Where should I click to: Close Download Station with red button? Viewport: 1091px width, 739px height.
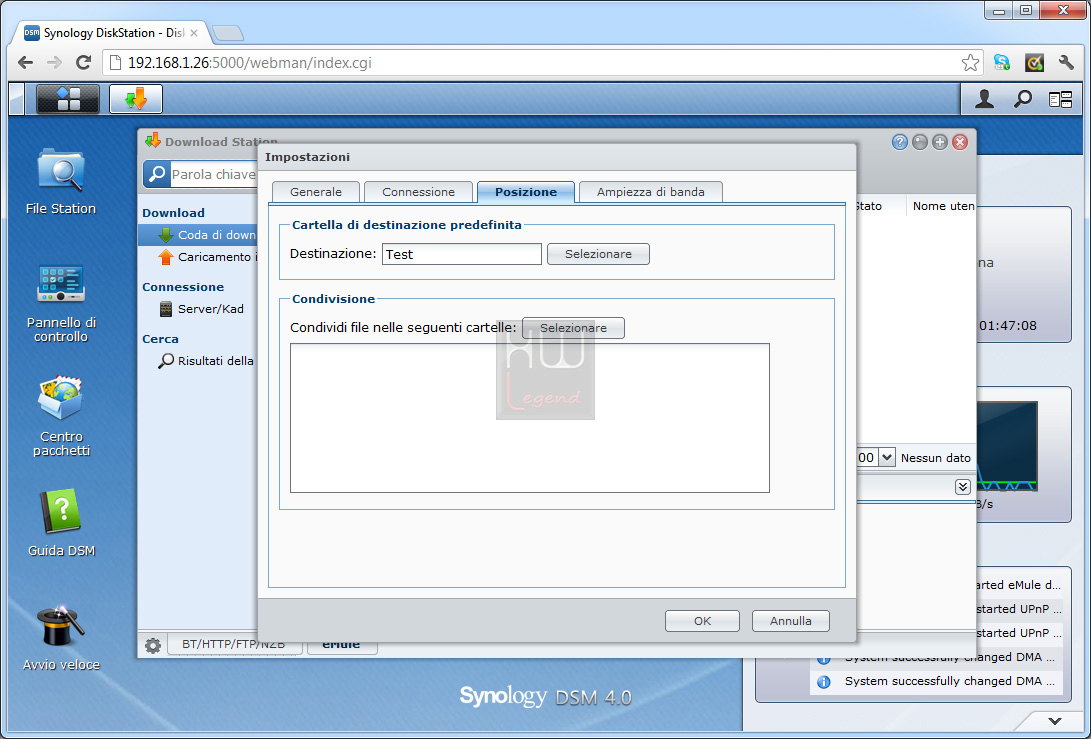pyautogui.click(x=960, y=142)
